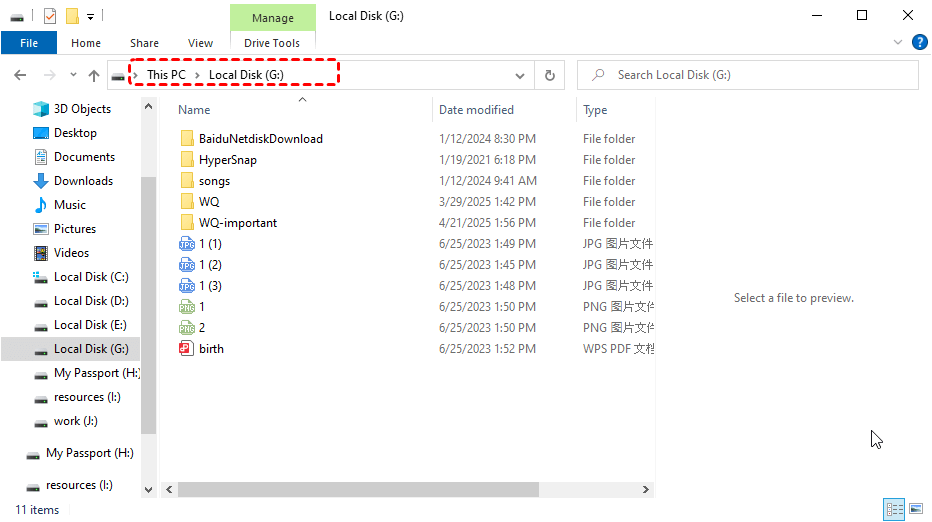Screen dimensions: 932x522
Task: Select the PNG file icon named 1
Action: [x=187, y=307]
